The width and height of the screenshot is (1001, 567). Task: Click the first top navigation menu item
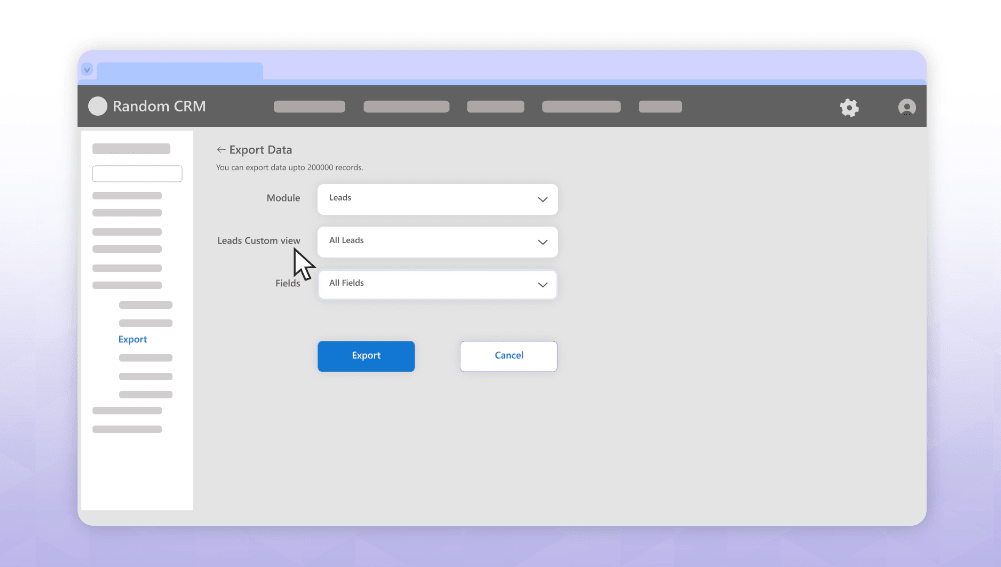click(309, 107)
